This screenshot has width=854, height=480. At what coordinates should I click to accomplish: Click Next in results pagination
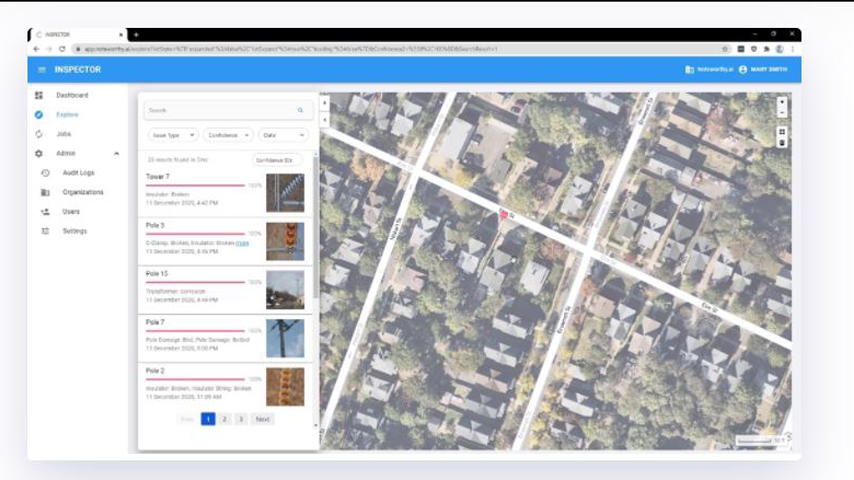pyautogui.click(x=262, y=419)
